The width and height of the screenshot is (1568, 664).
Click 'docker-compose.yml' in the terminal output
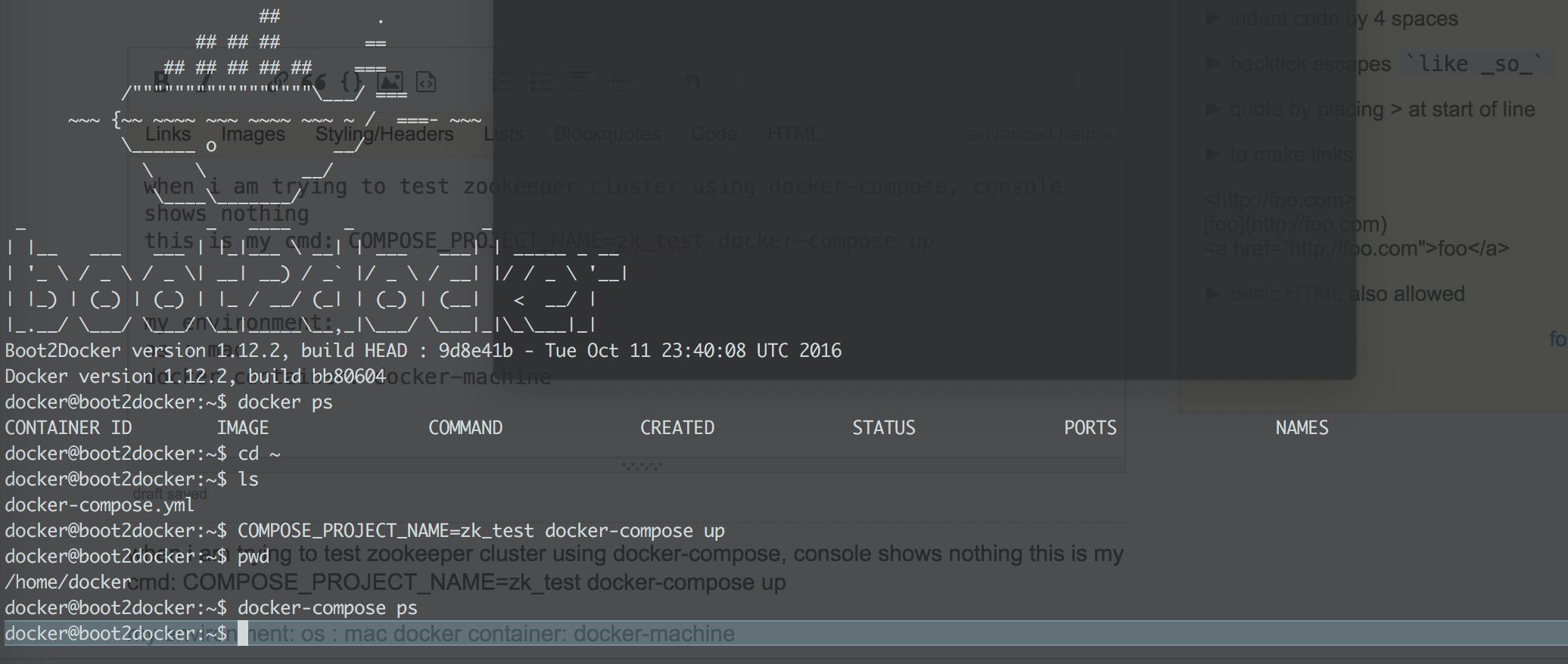[x=100, y=505]
